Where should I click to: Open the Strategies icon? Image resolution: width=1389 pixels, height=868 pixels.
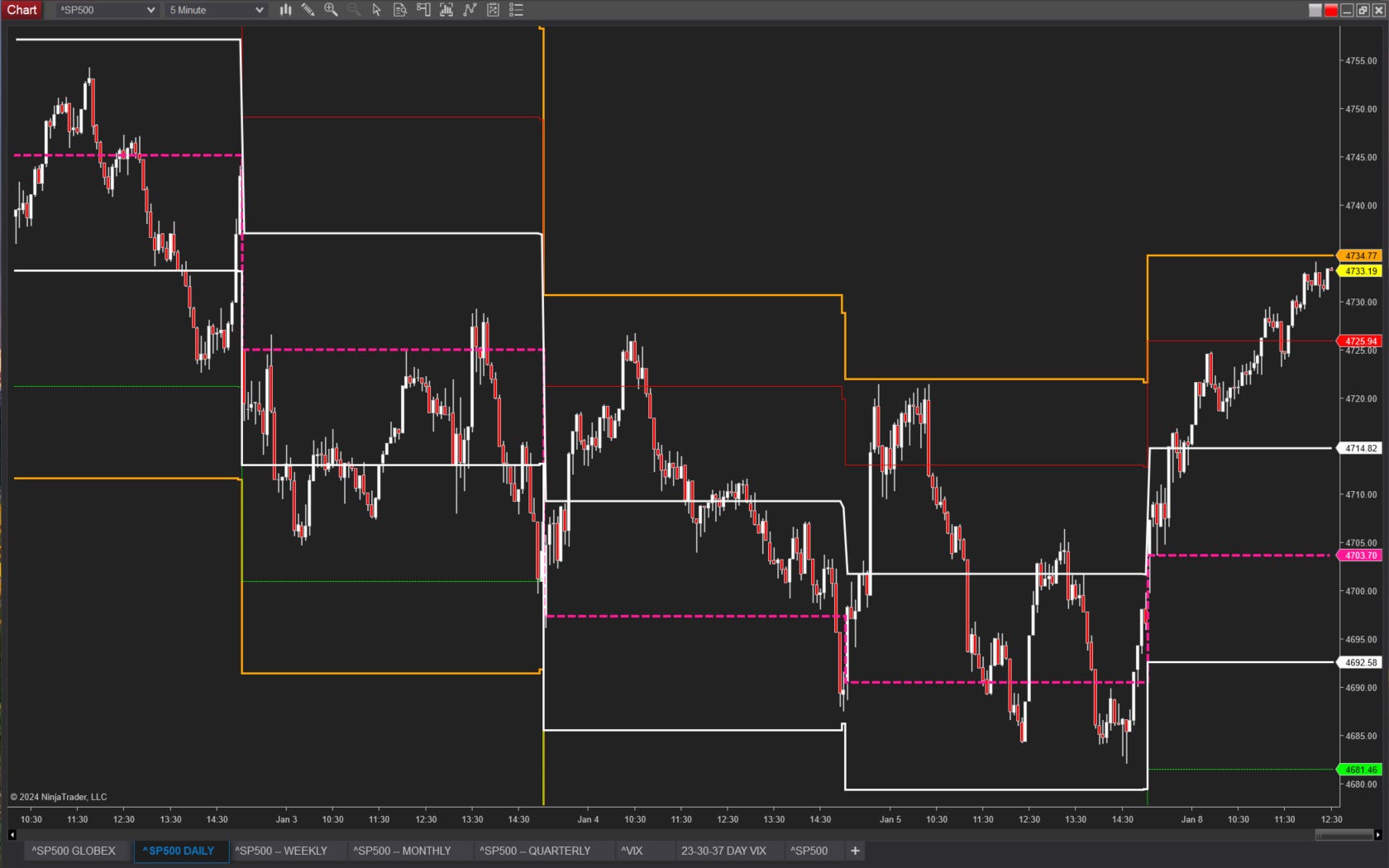point(493,10)
